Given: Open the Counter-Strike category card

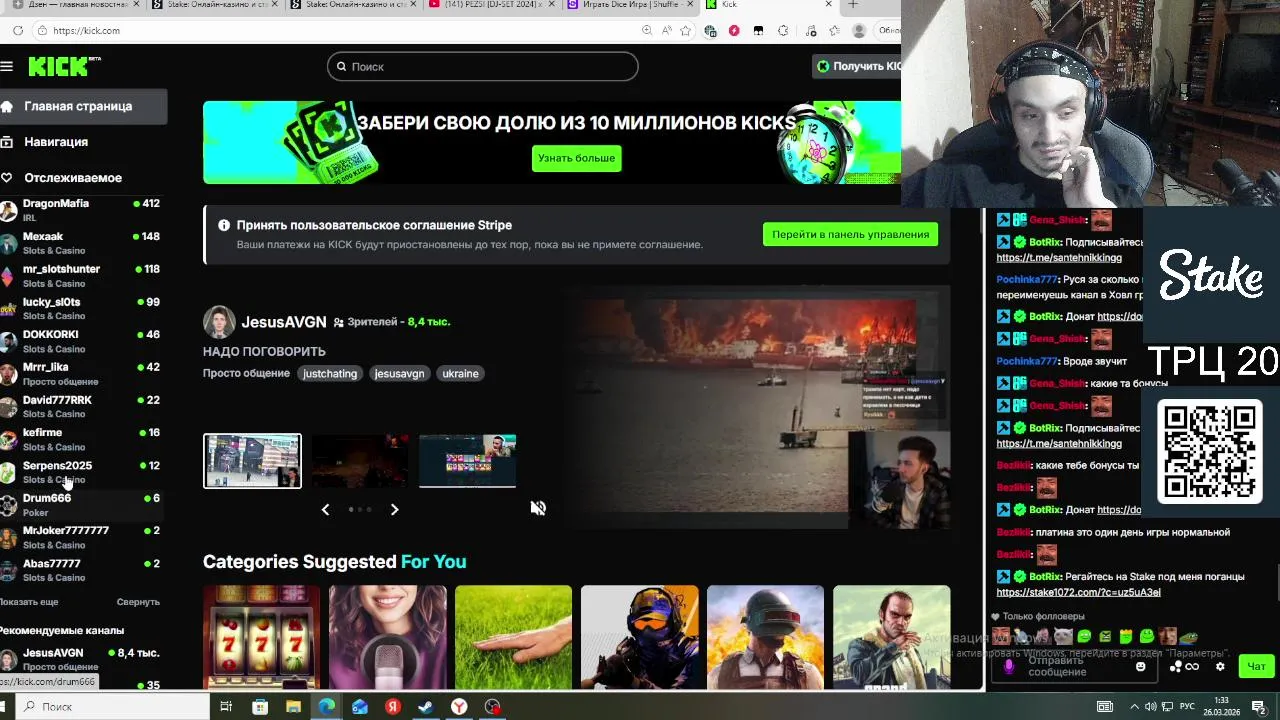Looking at the screenshot, I should pyautogui.click(x=639, y=638).
